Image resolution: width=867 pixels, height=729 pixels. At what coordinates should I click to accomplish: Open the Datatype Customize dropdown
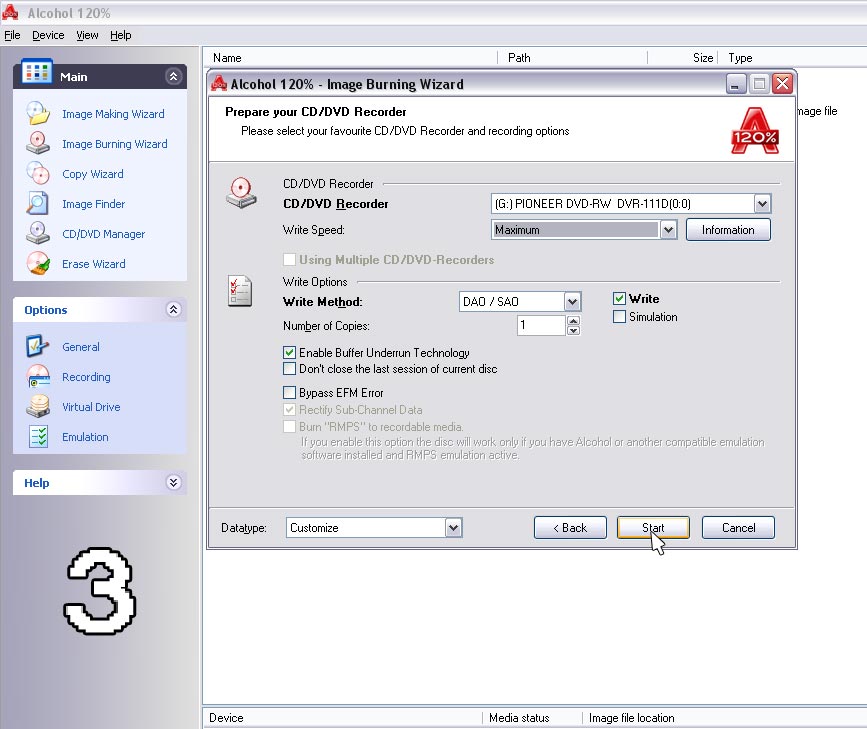(x=453, y=528)
